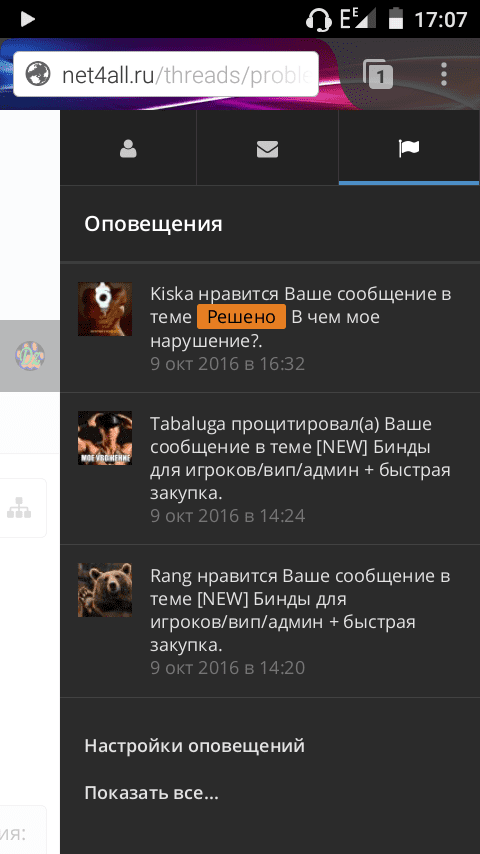Open the Kiska username link

(x=172, y=294)
